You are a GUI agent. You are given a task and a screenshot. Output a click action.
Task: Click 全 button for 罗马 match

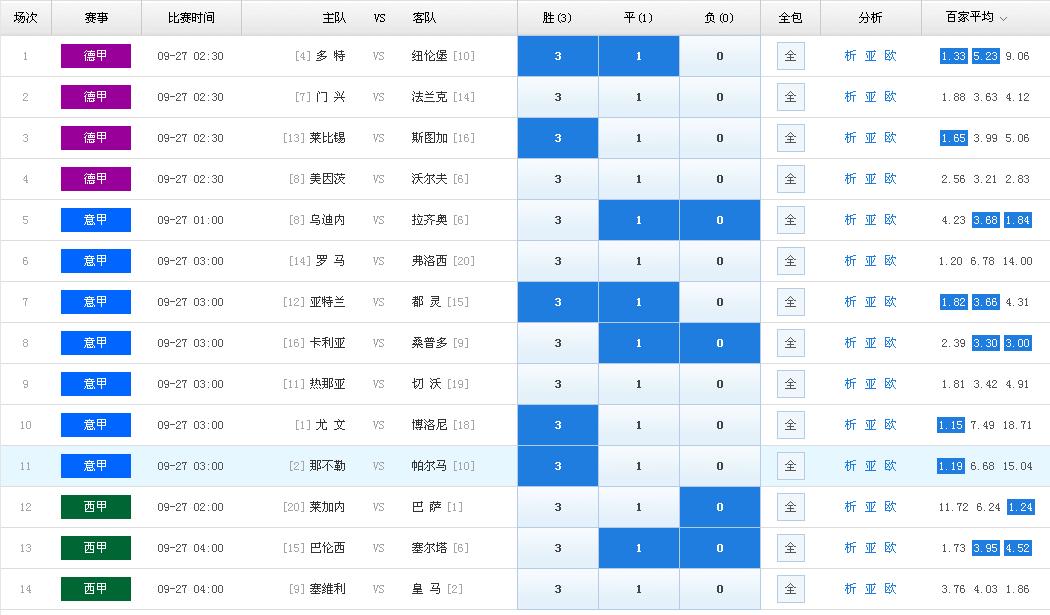(790, 261)
